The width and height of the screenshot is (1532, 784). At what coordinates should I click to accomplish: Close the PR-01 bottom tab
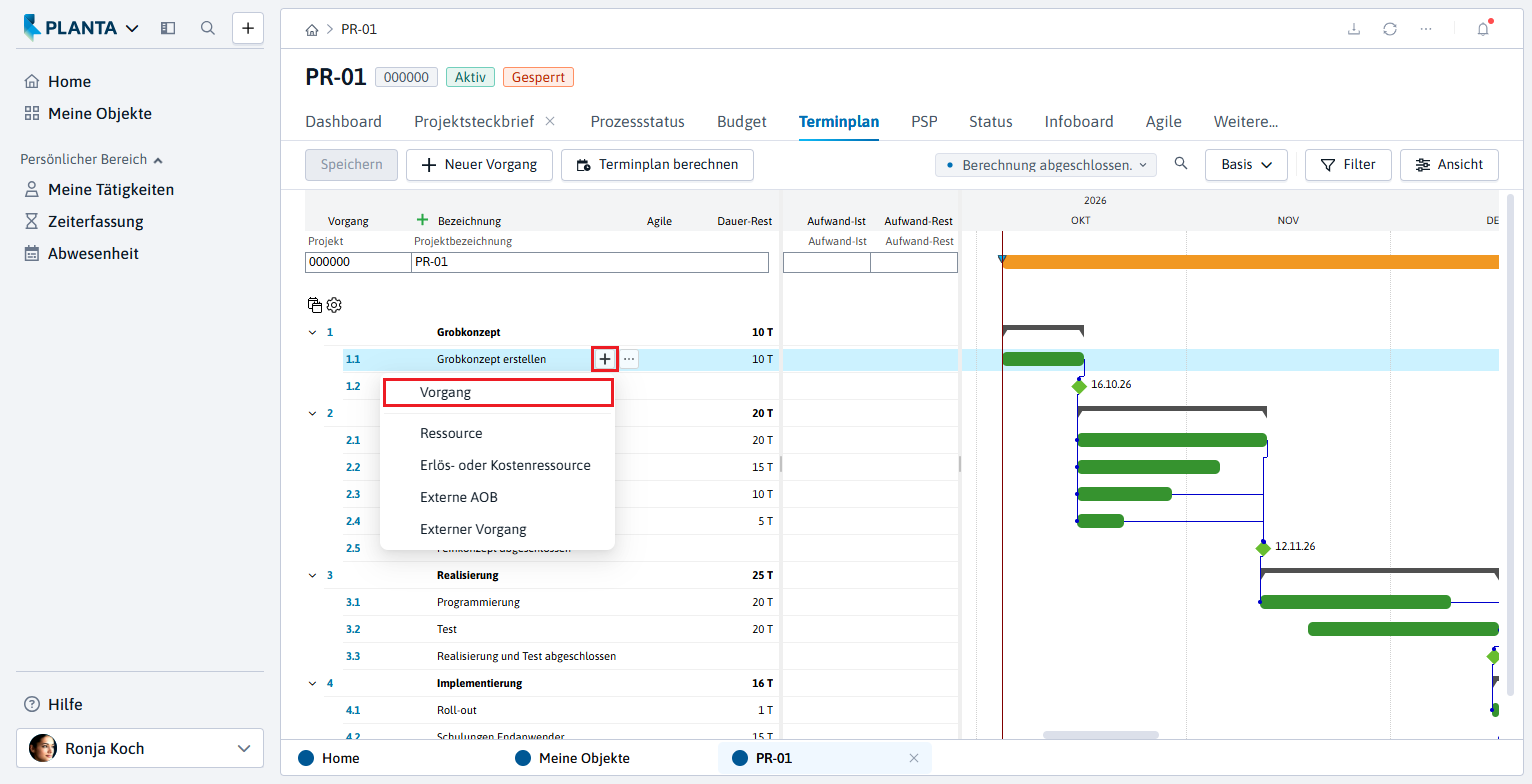(x=913, y=758)
